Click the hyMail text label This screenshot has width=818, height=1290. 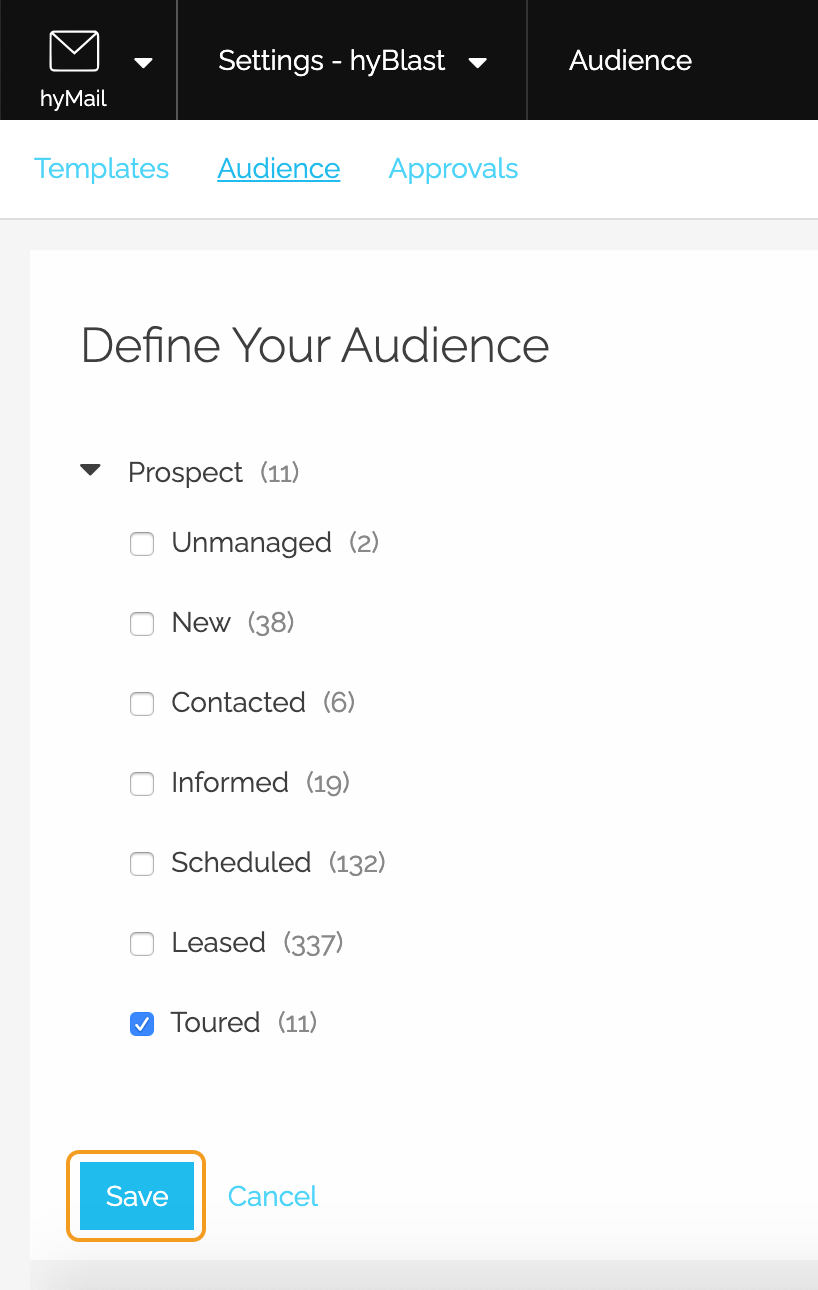pos(74,99)
